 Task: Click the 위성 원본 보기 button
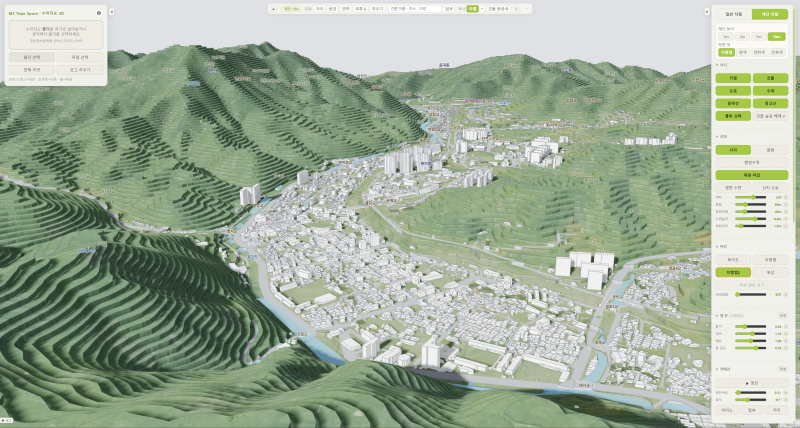[752, 285]
